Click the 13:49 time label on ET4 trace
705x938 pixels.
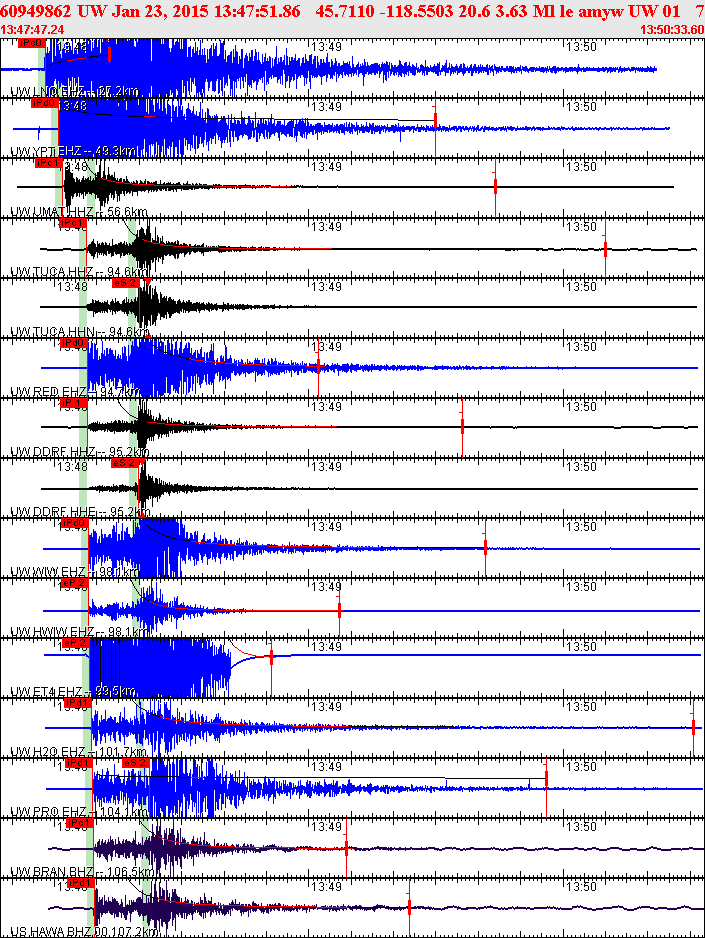pyautogui.click(x=326, y=647)
